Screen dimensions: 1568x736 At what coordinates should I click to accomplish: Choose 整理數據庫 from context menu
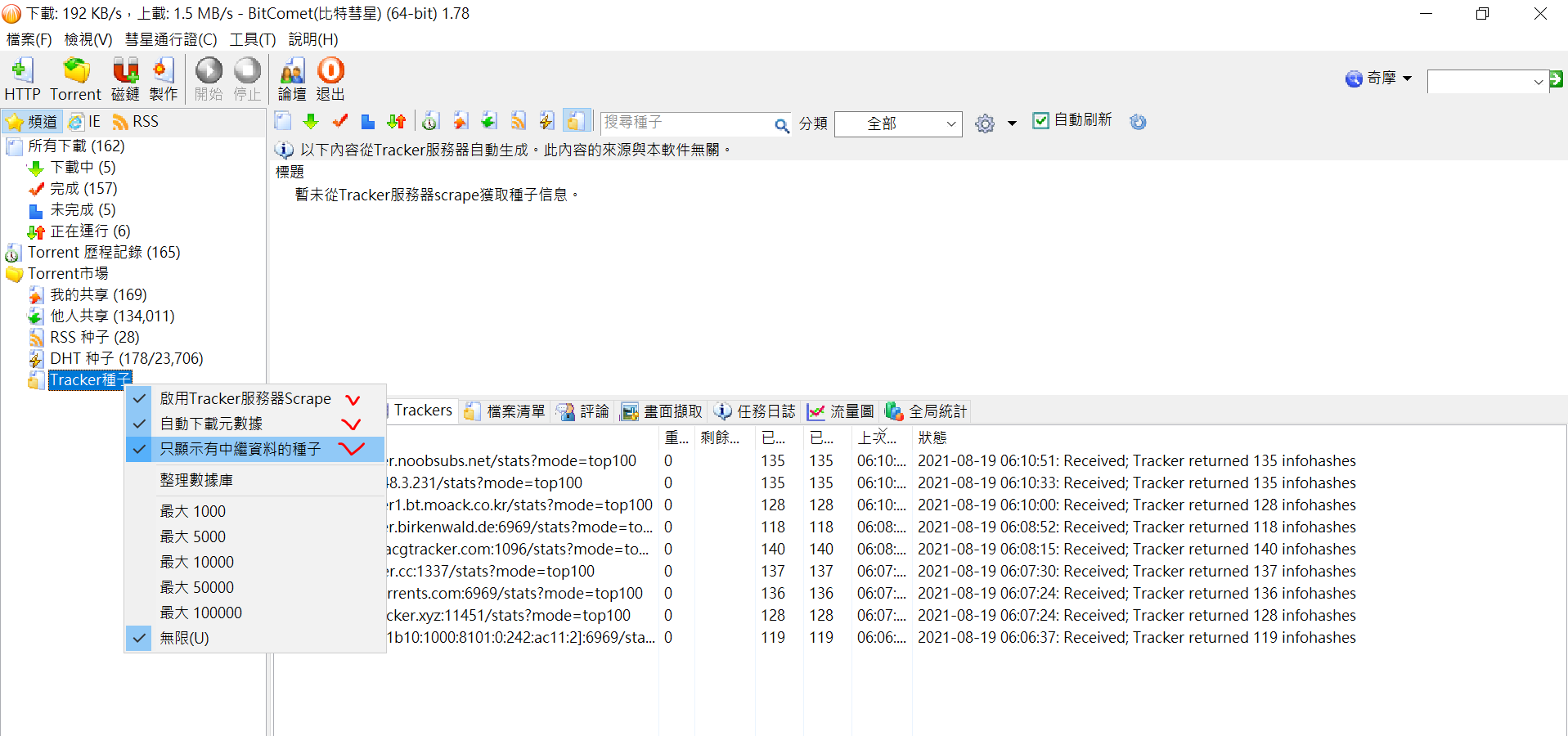coord(255,480)
